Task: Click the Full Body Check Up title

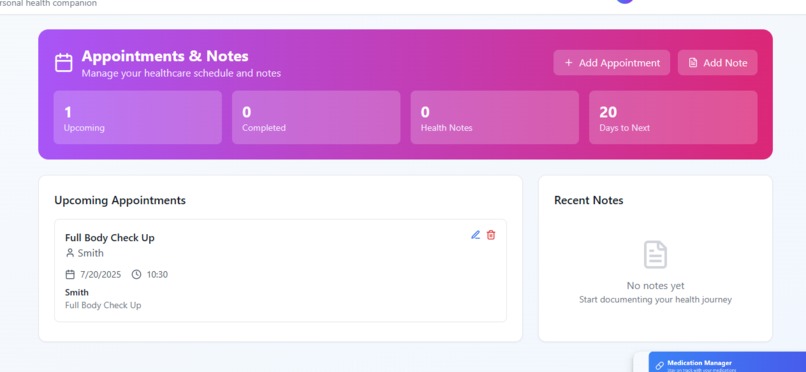Action: tap(109, 237)
